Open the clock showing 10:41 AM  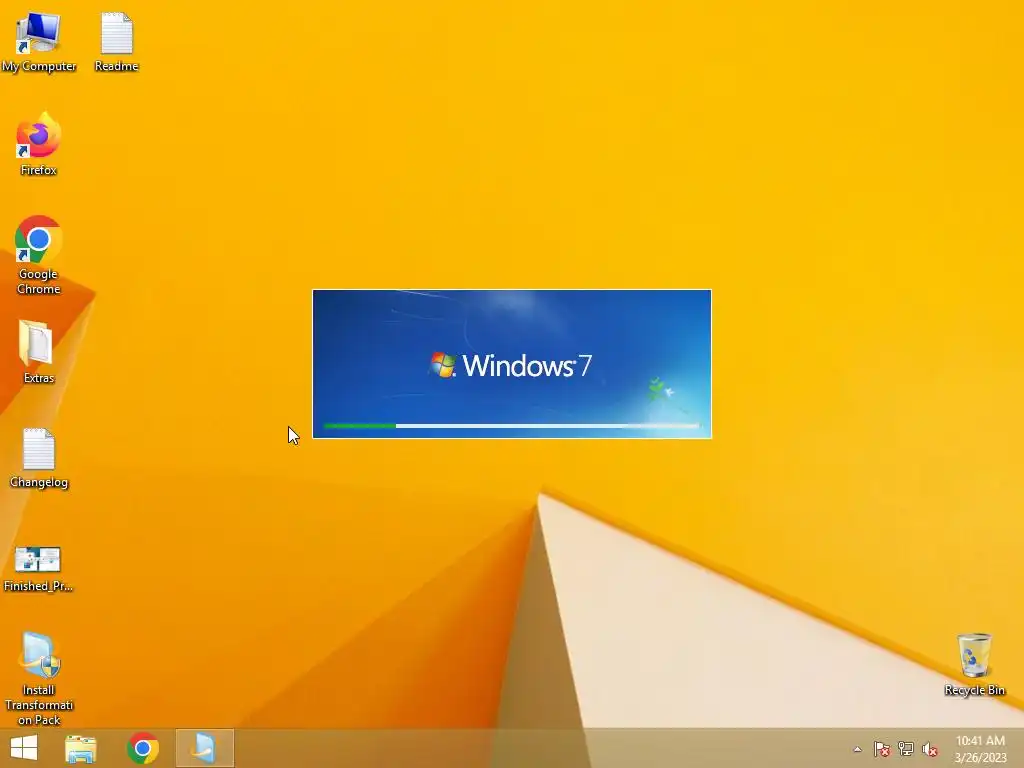coord(980,749)
